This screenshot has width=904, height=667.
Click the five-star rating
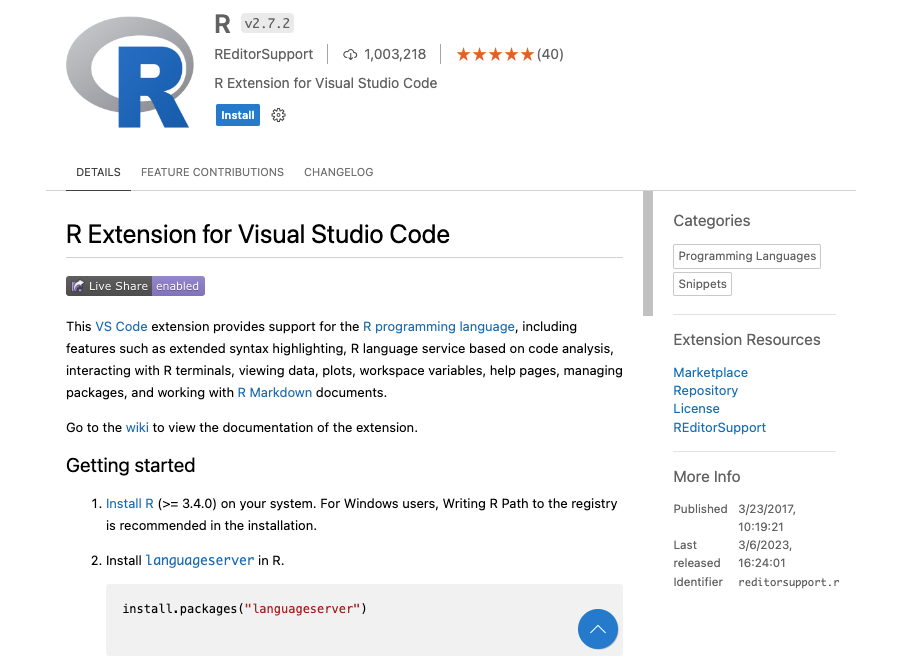[495, 54]
